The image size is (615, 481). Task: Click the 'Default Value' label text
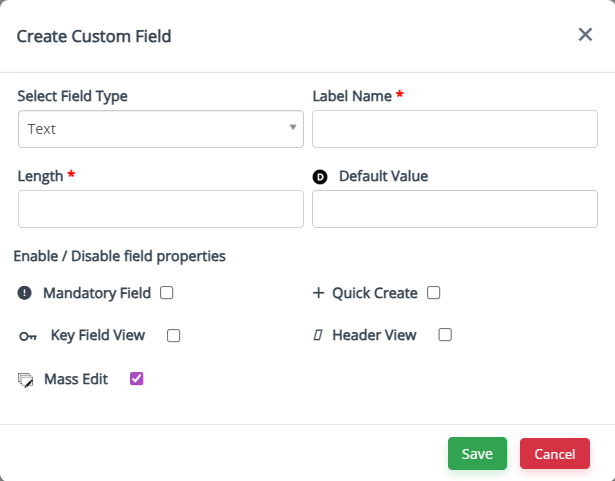coord(383,176)
